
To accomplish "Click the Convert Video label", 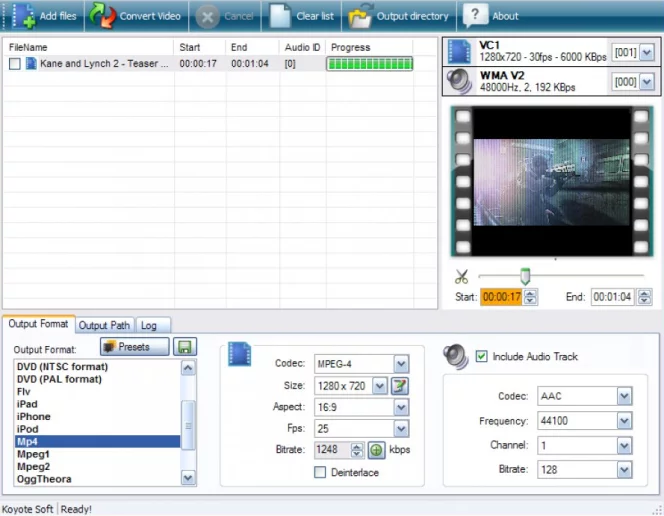I will pyautogui.click(x=150, y=16).
